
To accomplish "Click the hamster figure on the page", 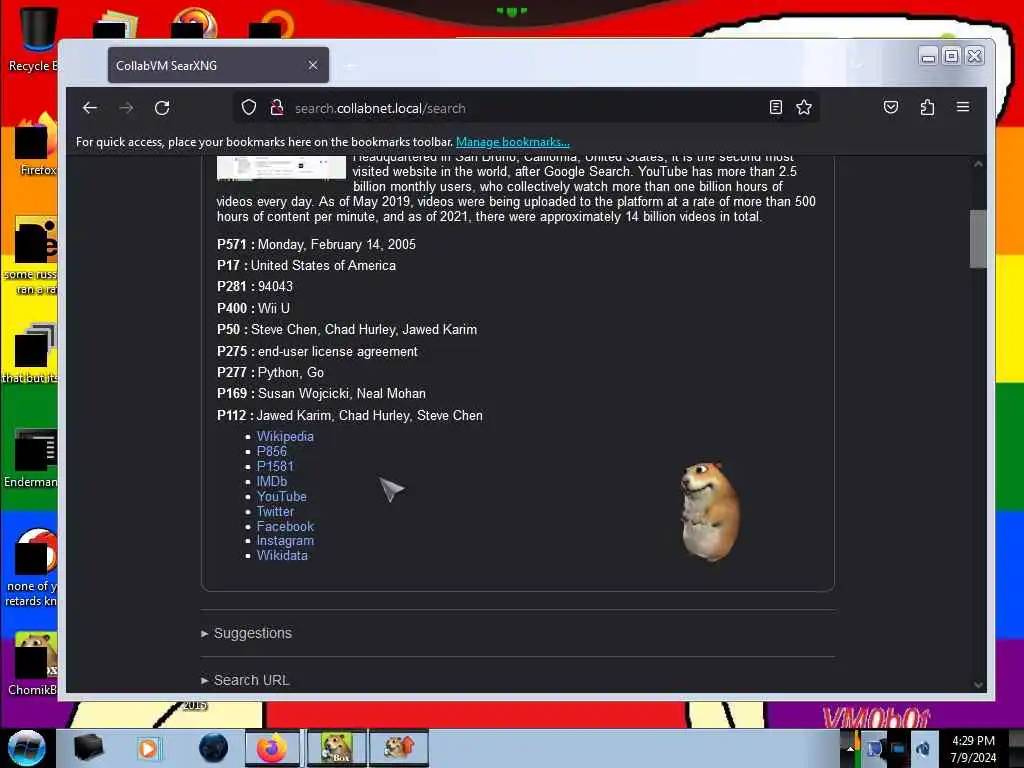I will (x=710, y=511).
